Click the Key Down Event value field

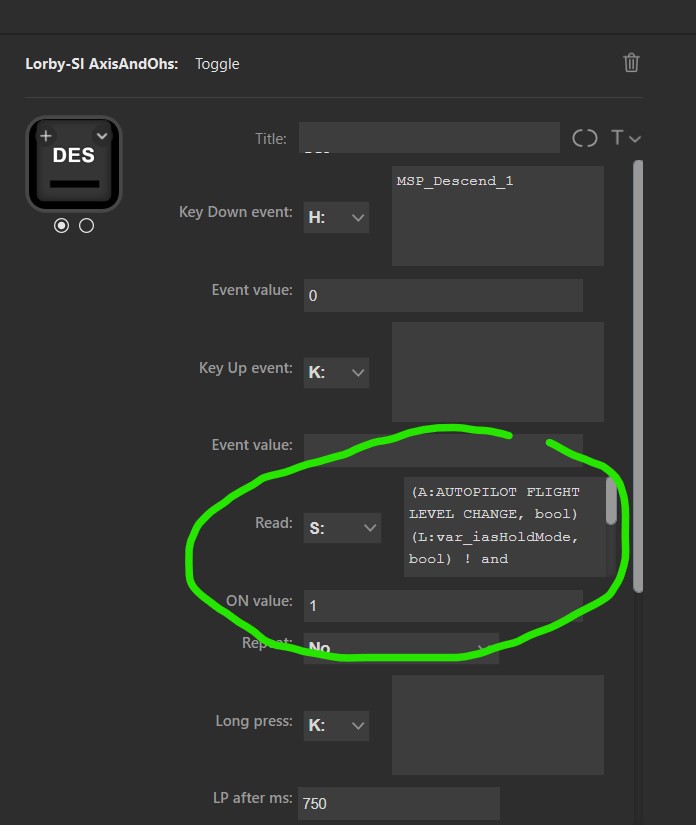point(443,295)
